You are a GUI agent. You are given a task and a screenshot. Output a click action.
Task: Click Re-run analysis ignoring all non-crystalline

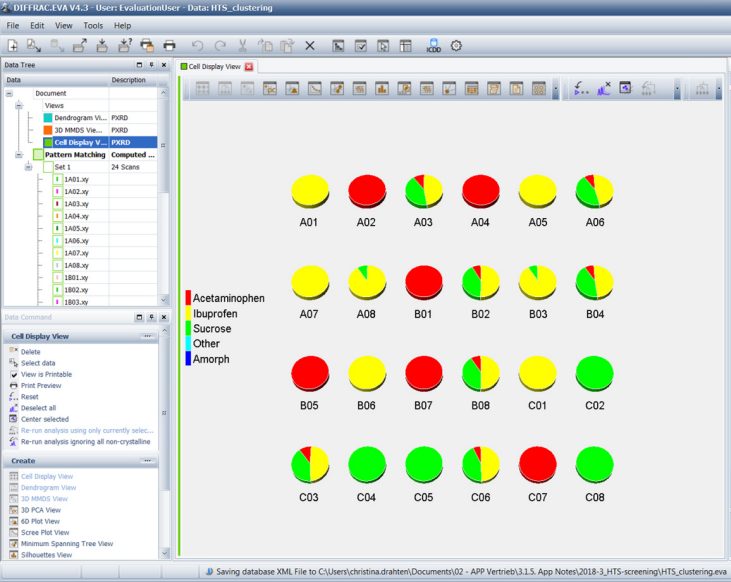87,441
